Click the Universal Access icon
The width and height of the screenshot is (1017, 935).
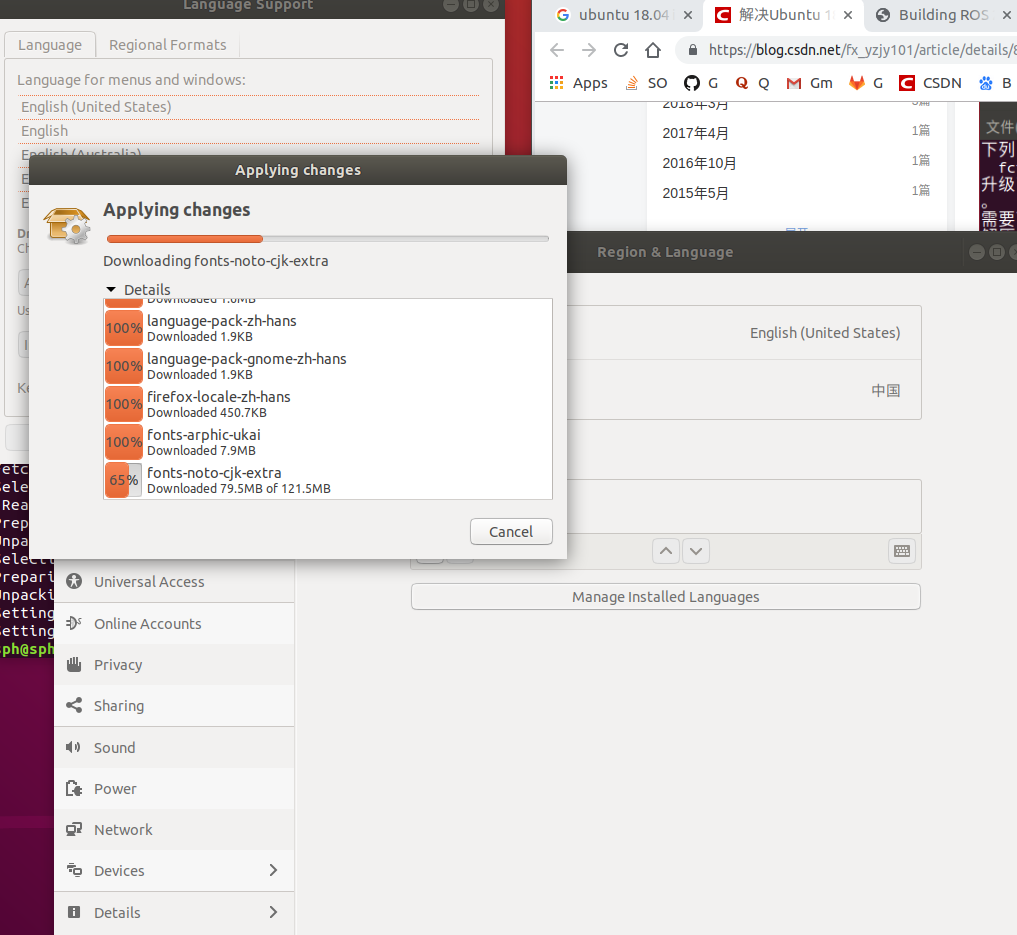click(74, 581)
